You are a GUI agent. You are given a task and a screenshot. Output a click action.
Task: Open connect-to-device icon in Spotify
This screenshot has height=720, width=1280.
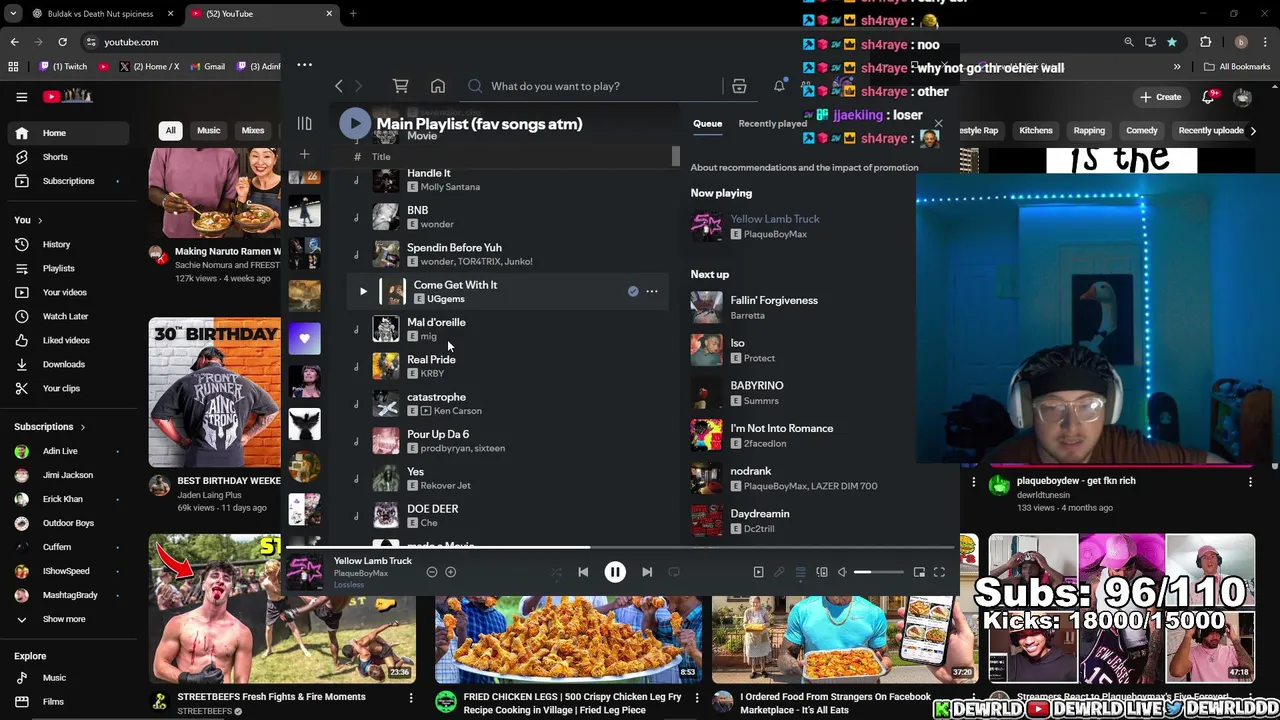click(822, 572)
